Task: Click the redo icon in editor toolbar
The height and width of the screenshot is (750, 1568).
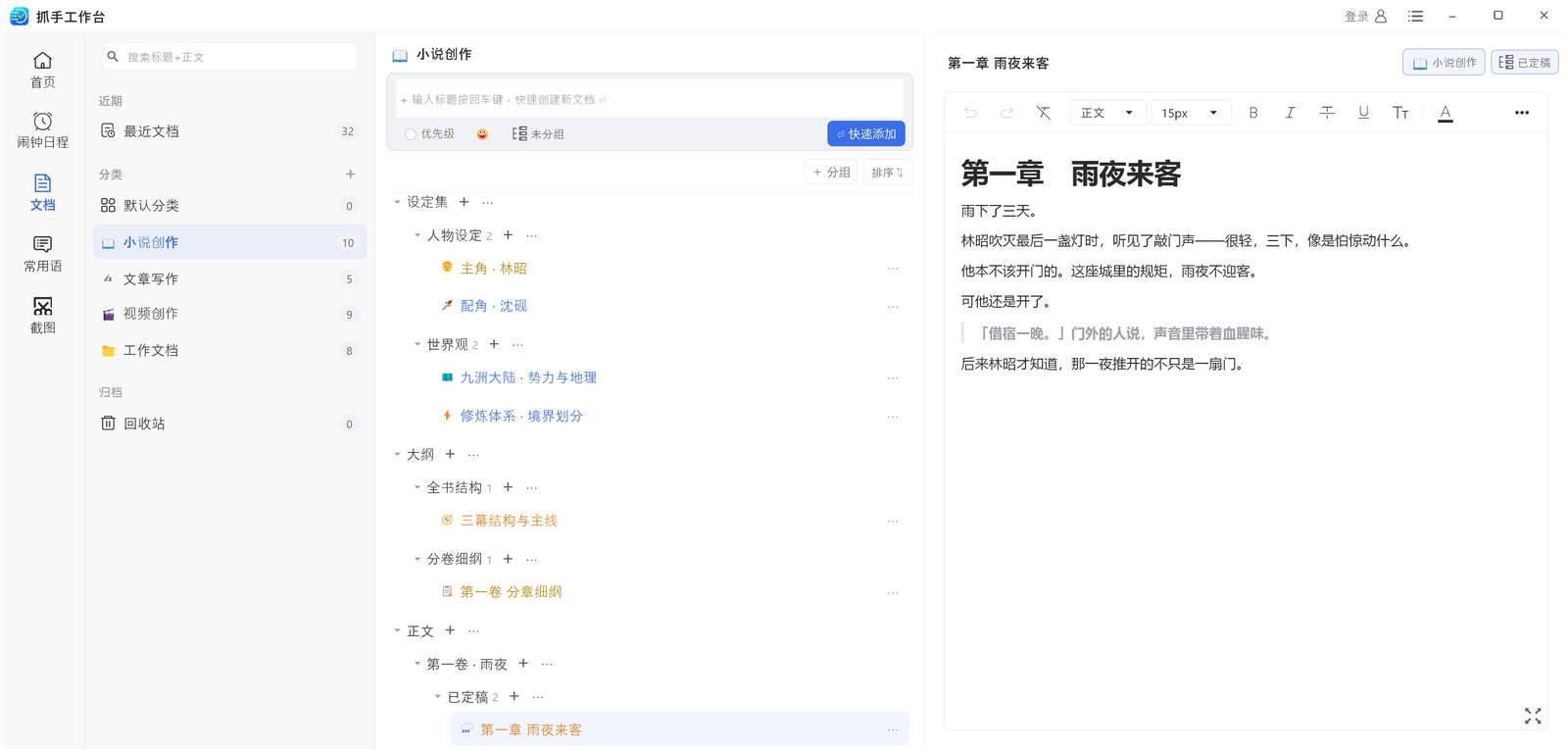Action: pos(1006,113)
